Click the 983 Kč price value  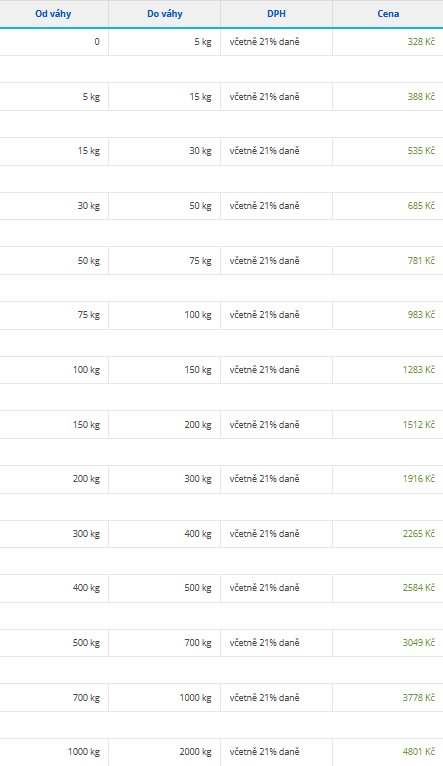tap(421, 315)
